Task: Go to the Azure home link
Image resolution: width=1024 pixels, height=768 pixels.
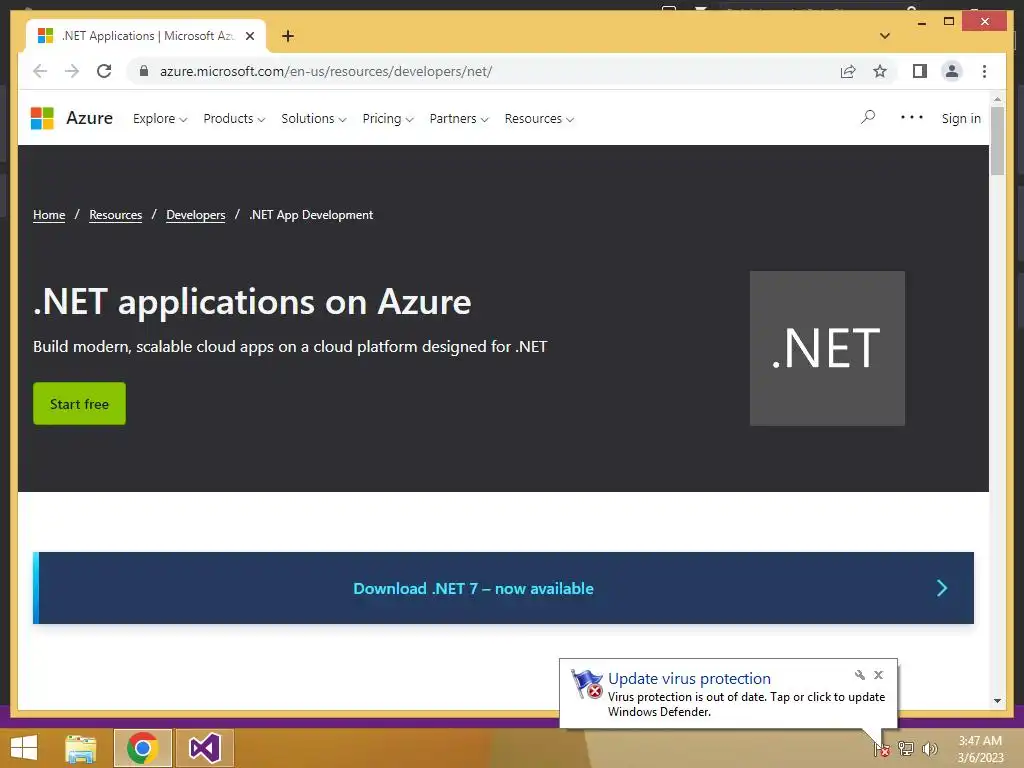Action: [89, 118]
